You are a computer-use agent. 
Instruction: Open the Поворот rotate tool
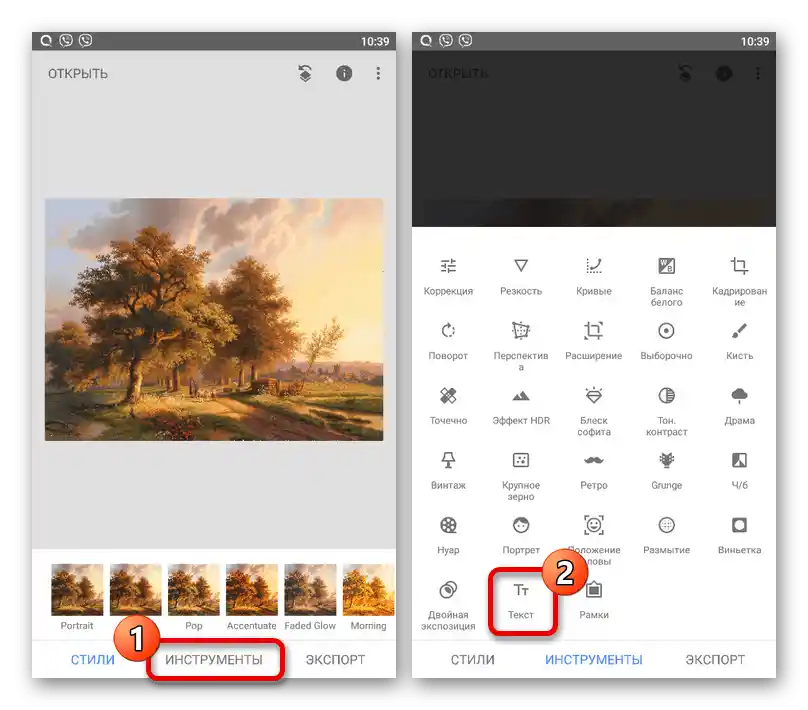click(x=448, y=341)
